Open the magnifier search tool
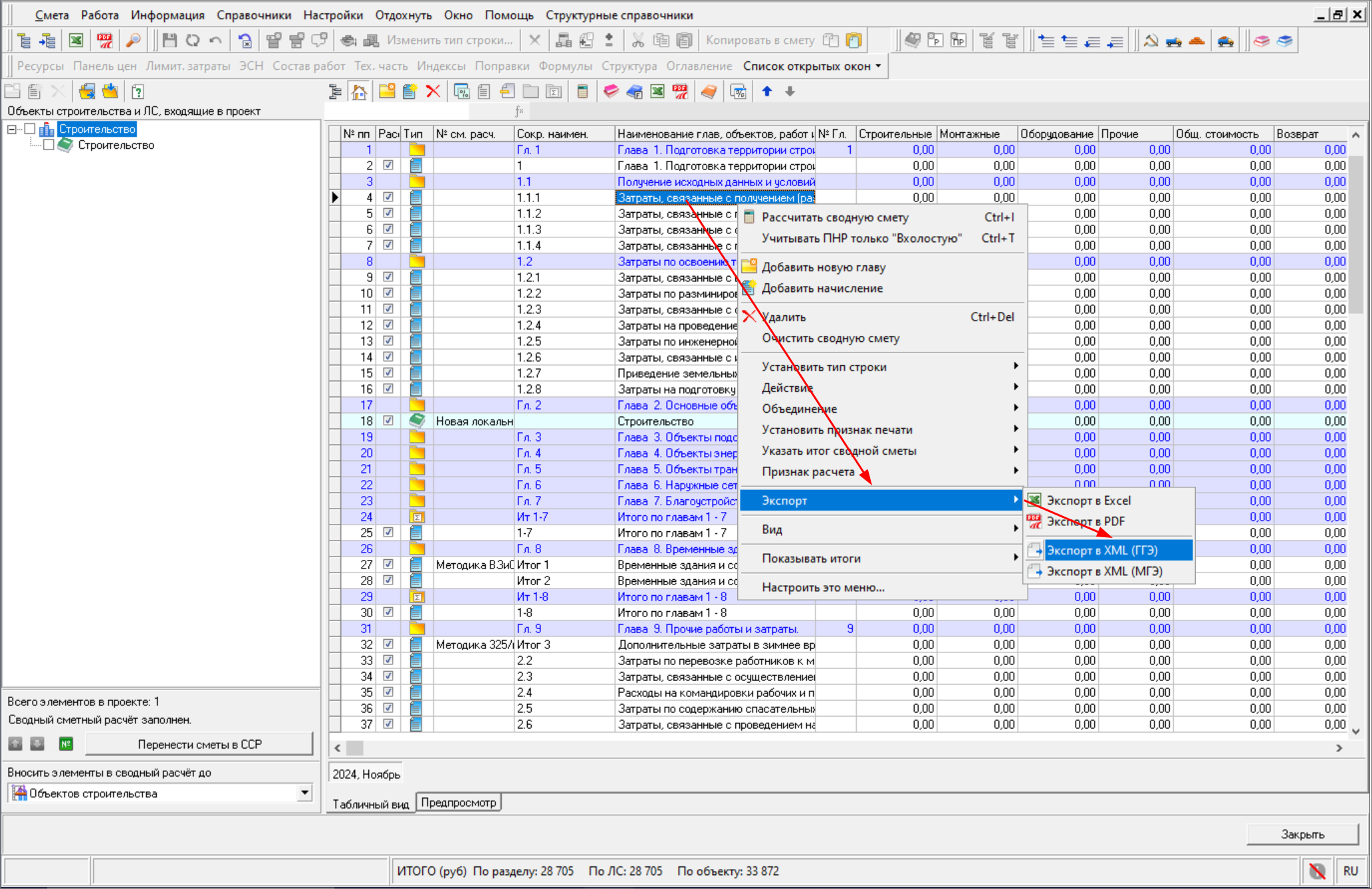Screen dimensions: 1372x889 [x=134, y=41]
